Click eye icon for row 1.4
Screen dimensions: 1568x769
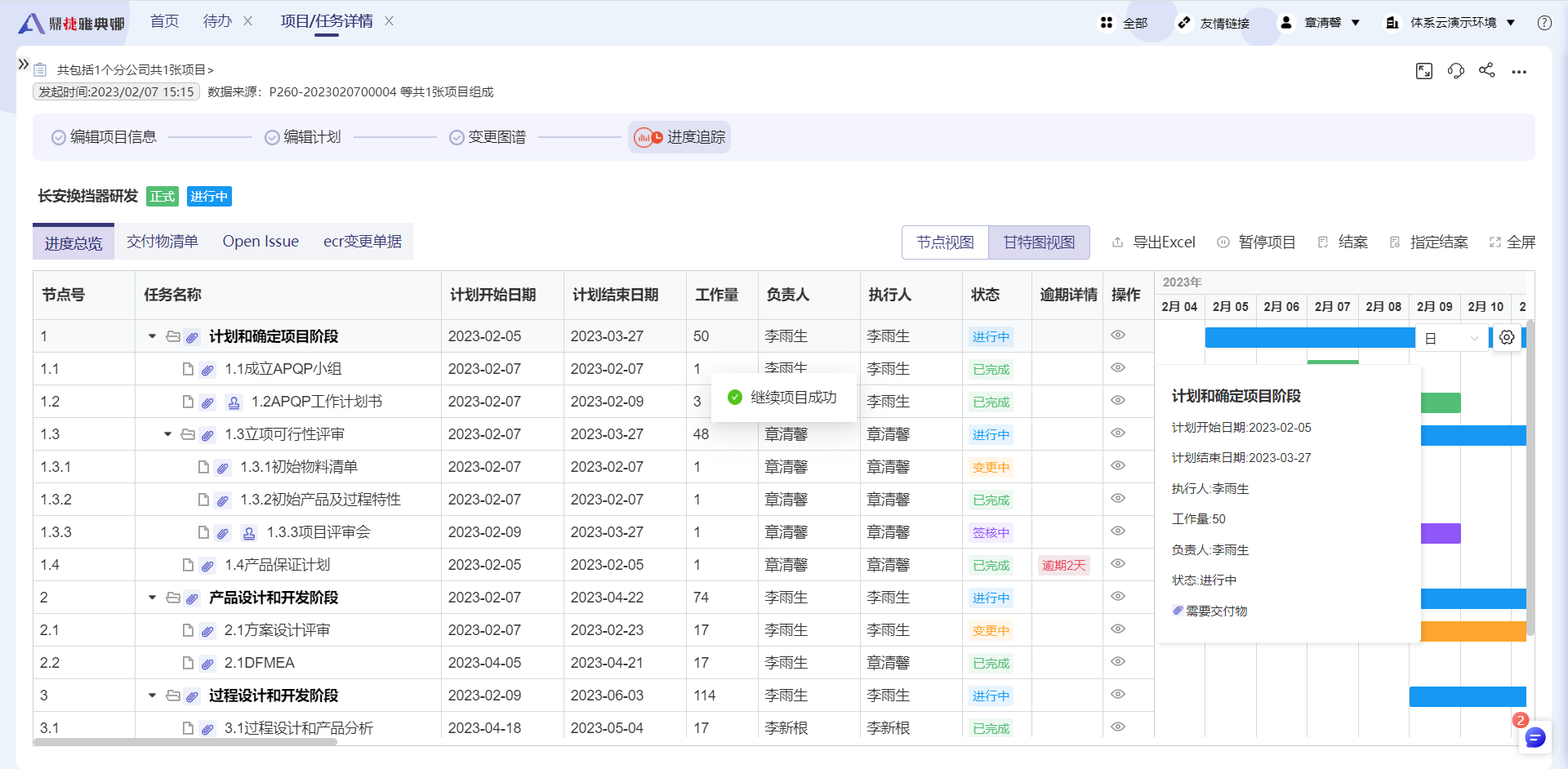1118,563
